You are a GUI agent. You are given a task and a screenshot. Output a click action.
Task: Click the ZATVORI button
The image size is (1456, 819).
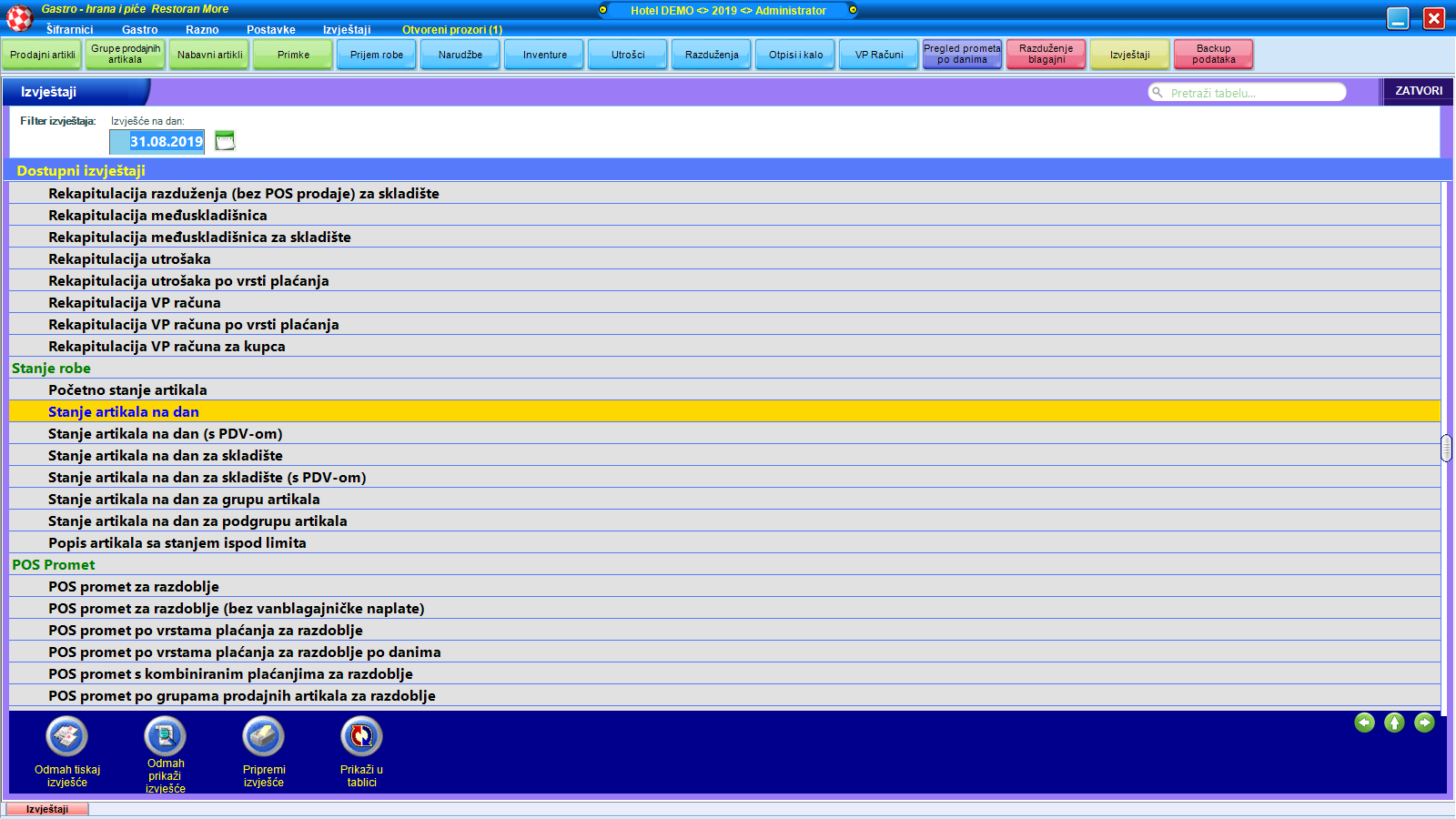1418,91
